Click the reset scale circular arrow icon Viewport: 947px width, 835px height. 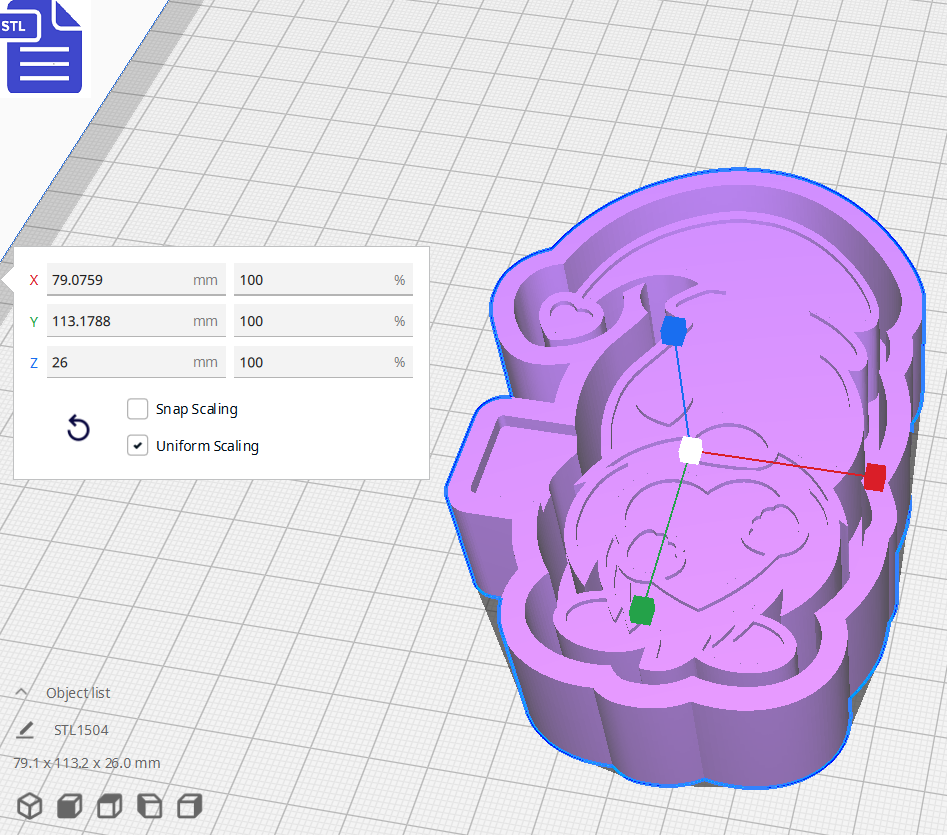78,427
